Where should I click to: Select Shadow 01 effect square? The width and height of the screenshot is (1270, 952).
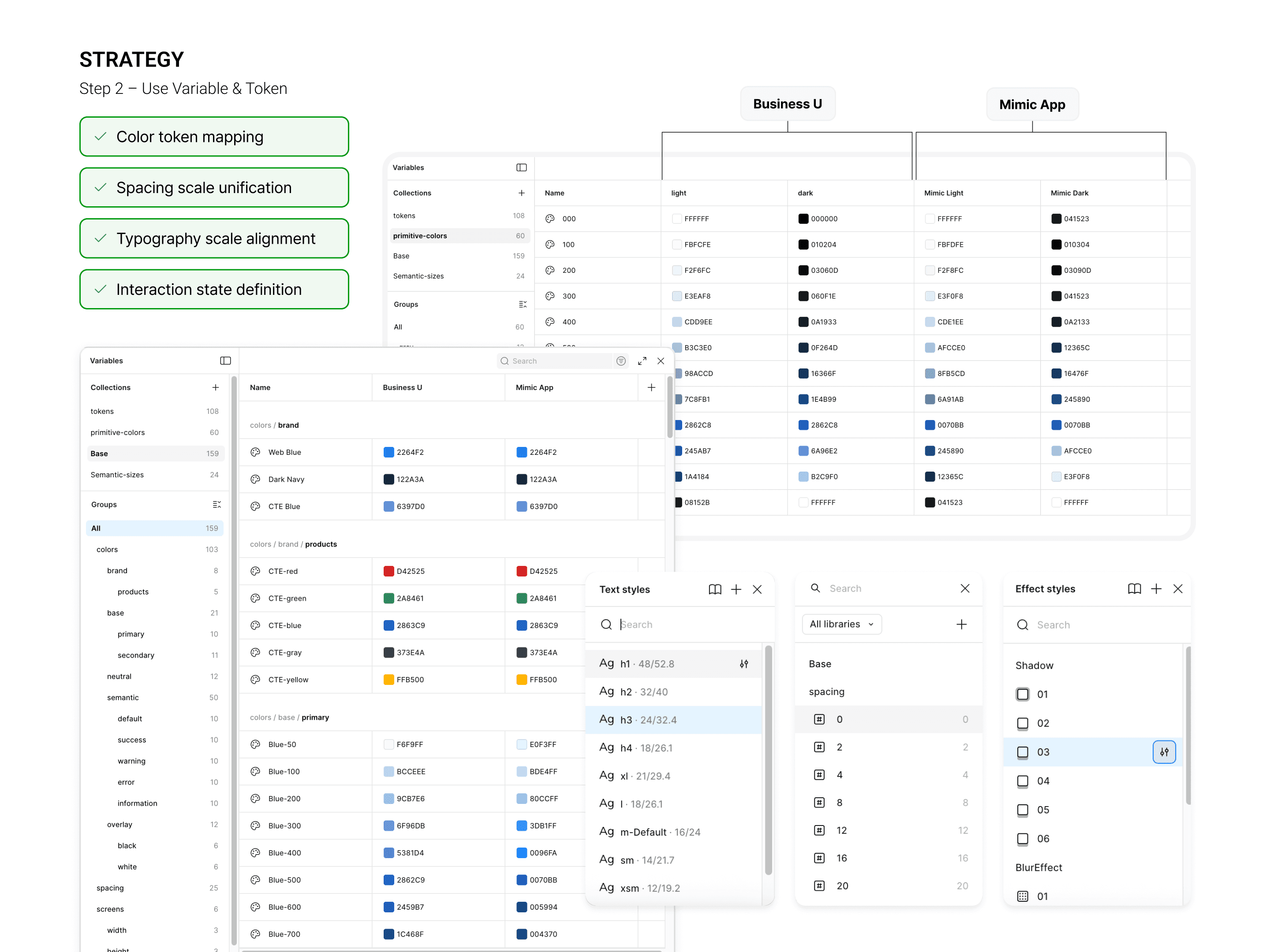1023,694
